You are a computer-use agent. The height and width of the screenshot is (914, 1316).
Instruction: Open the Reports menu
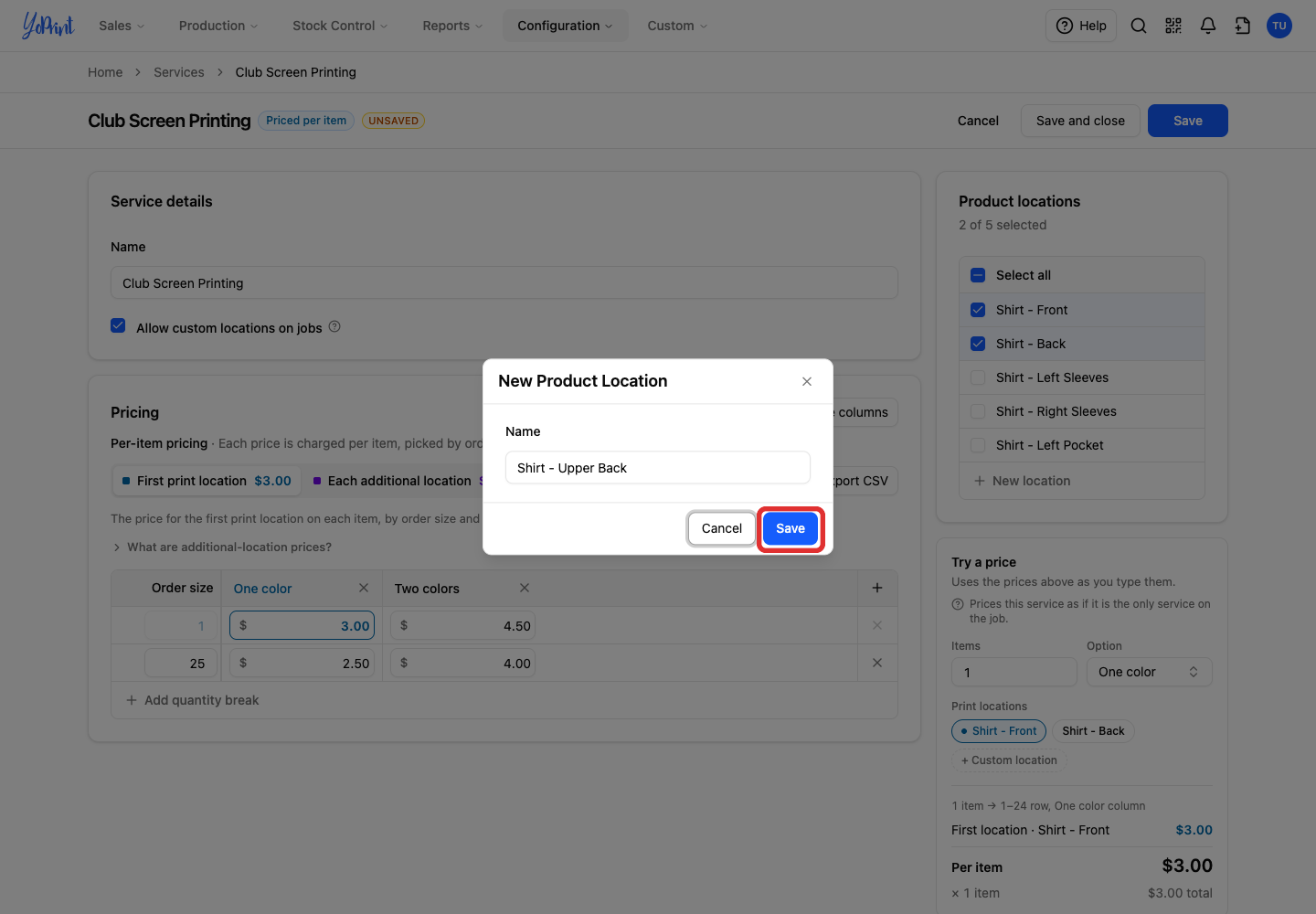tap(452, 26)
